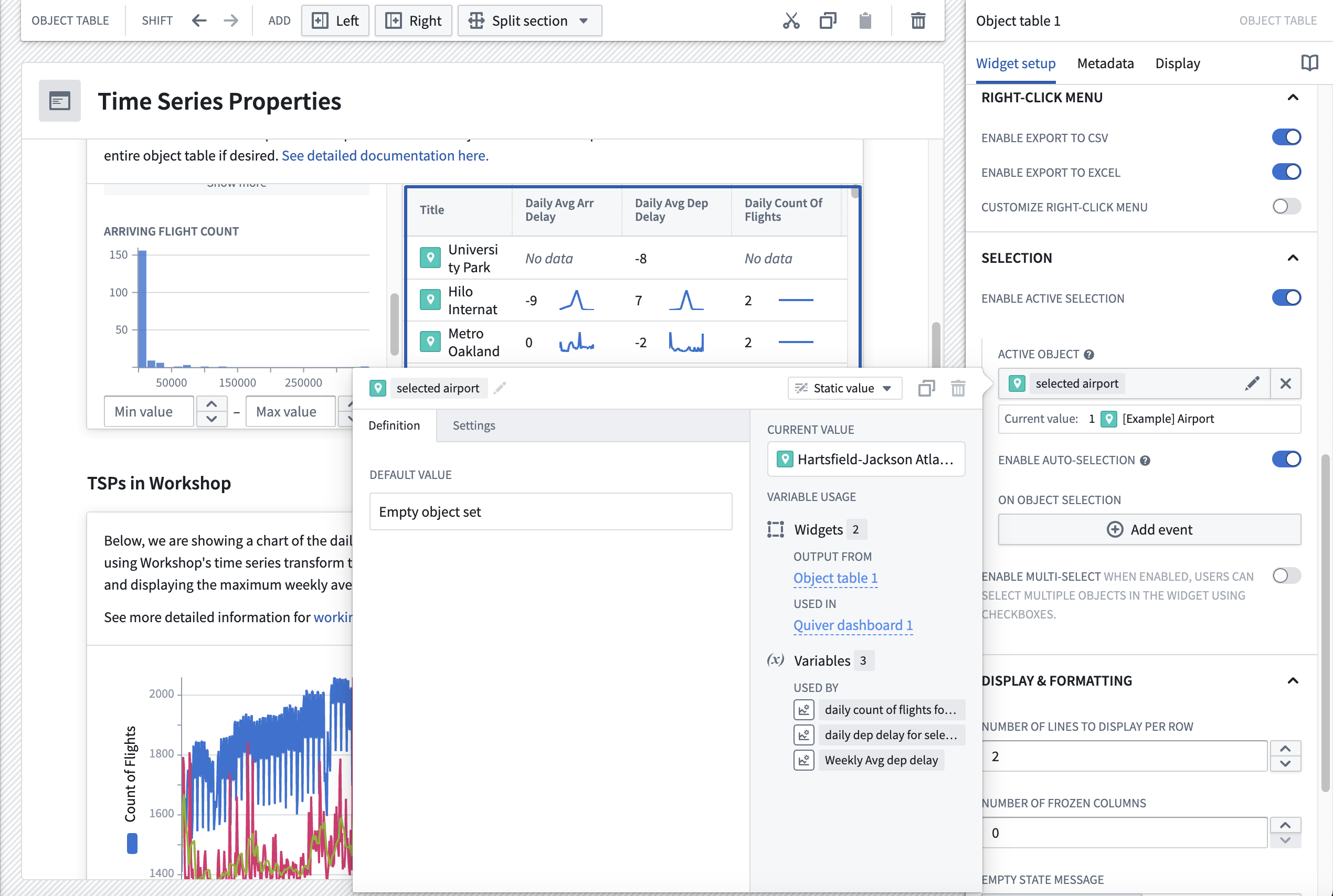Disable Enable Active Selection
This screenshot has width=1333, height=896.
(1286, 298)
